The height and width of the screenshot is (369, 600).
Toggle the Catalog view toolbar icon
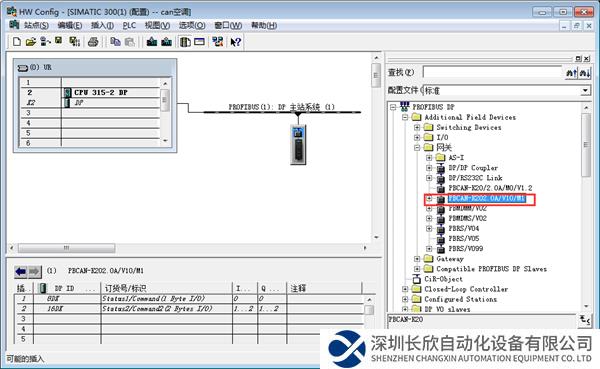coord(185,42)
